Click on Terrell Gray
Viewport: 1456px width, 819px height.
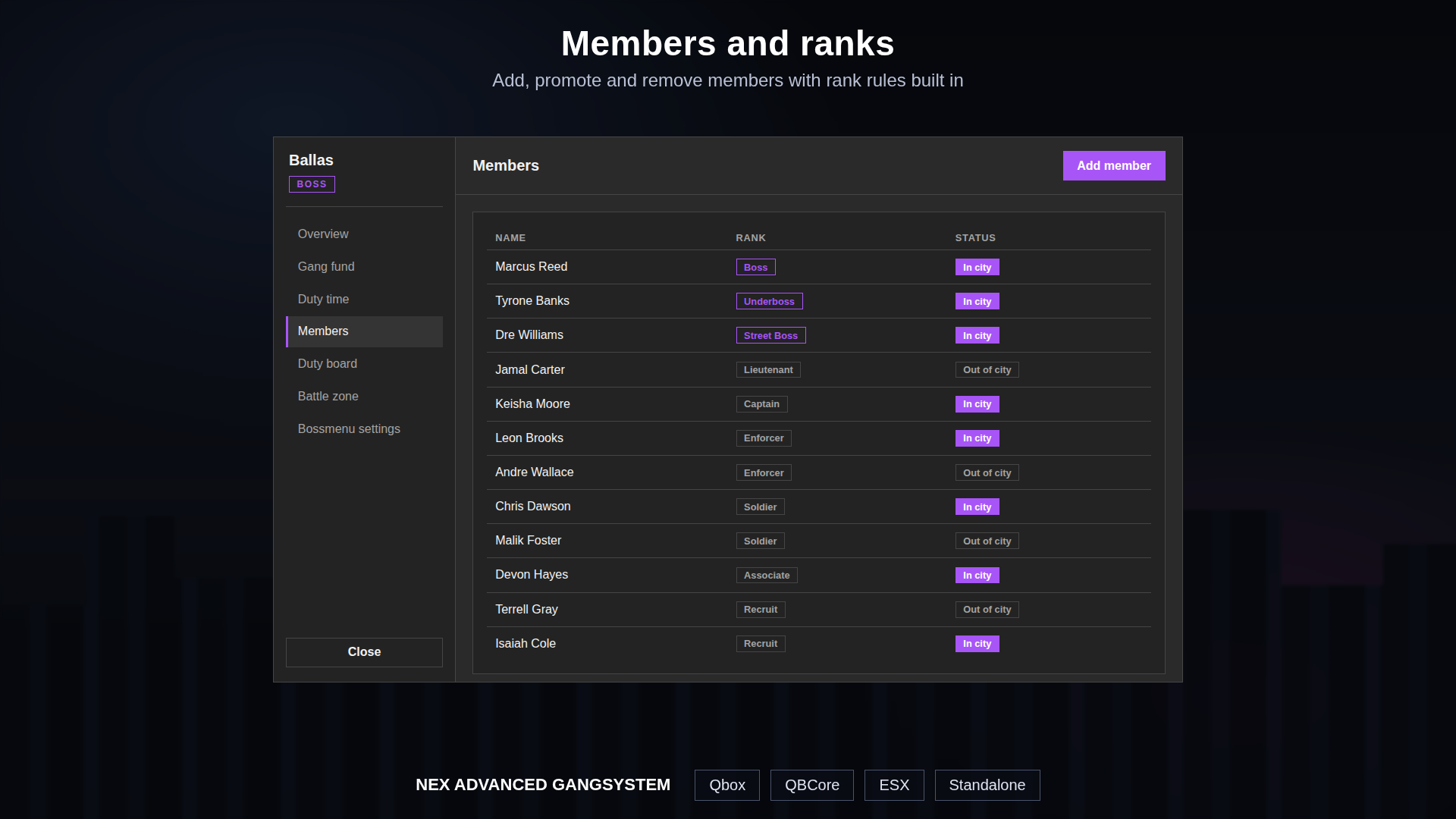(526, 610)
